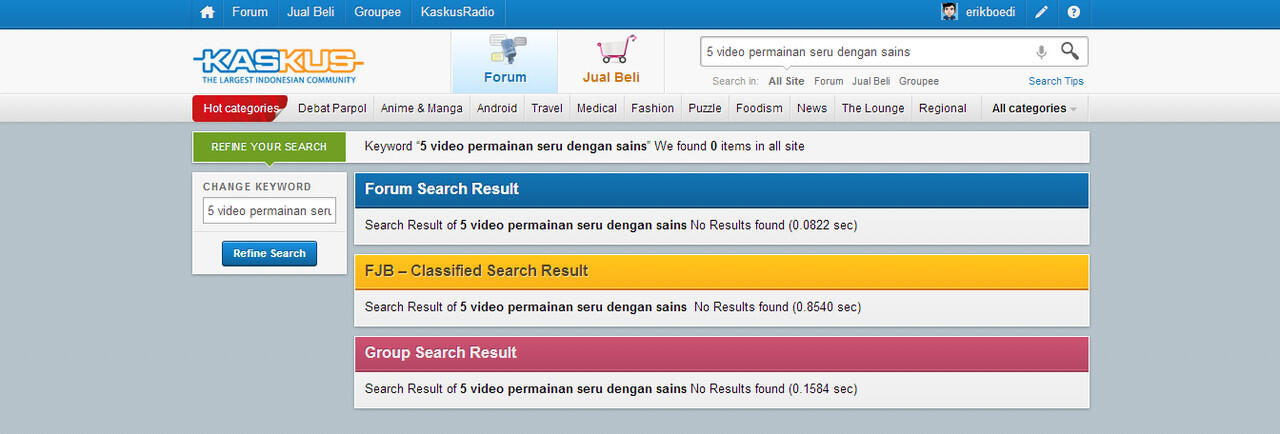
Task: Click the home icon in top bar
Action: click(x=207, y=12)
